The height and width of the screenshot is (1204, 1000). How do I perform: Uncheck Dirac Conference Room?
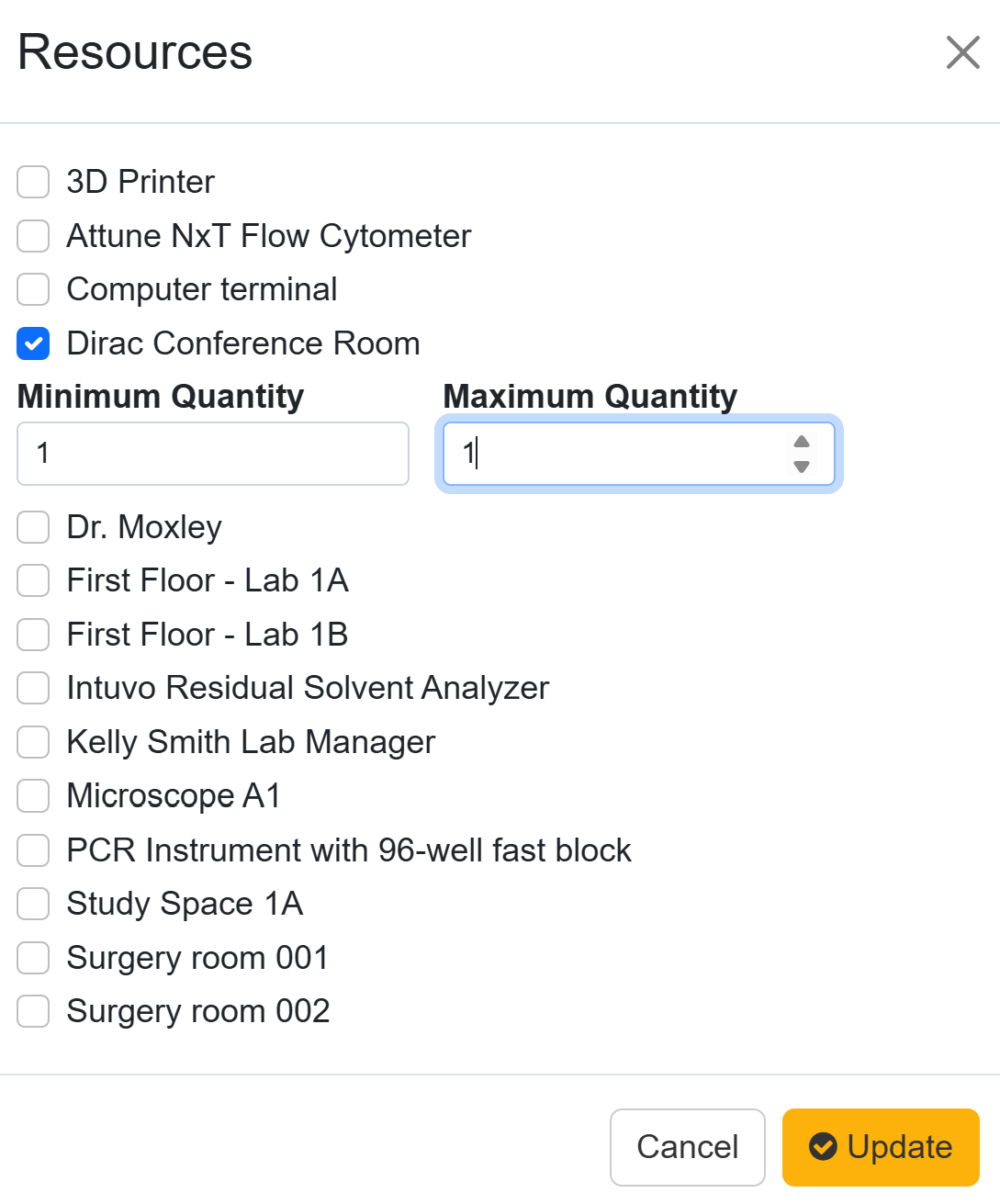coord(33,344)
